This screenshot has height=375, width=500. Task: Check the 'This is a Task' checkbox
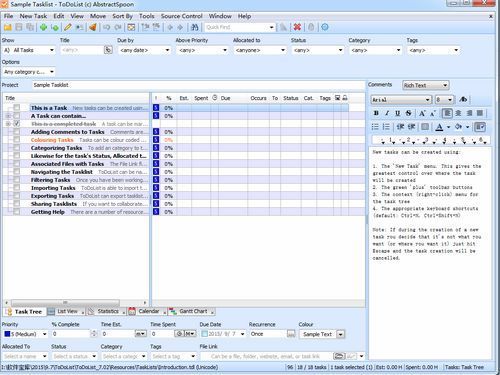(17, 108)
